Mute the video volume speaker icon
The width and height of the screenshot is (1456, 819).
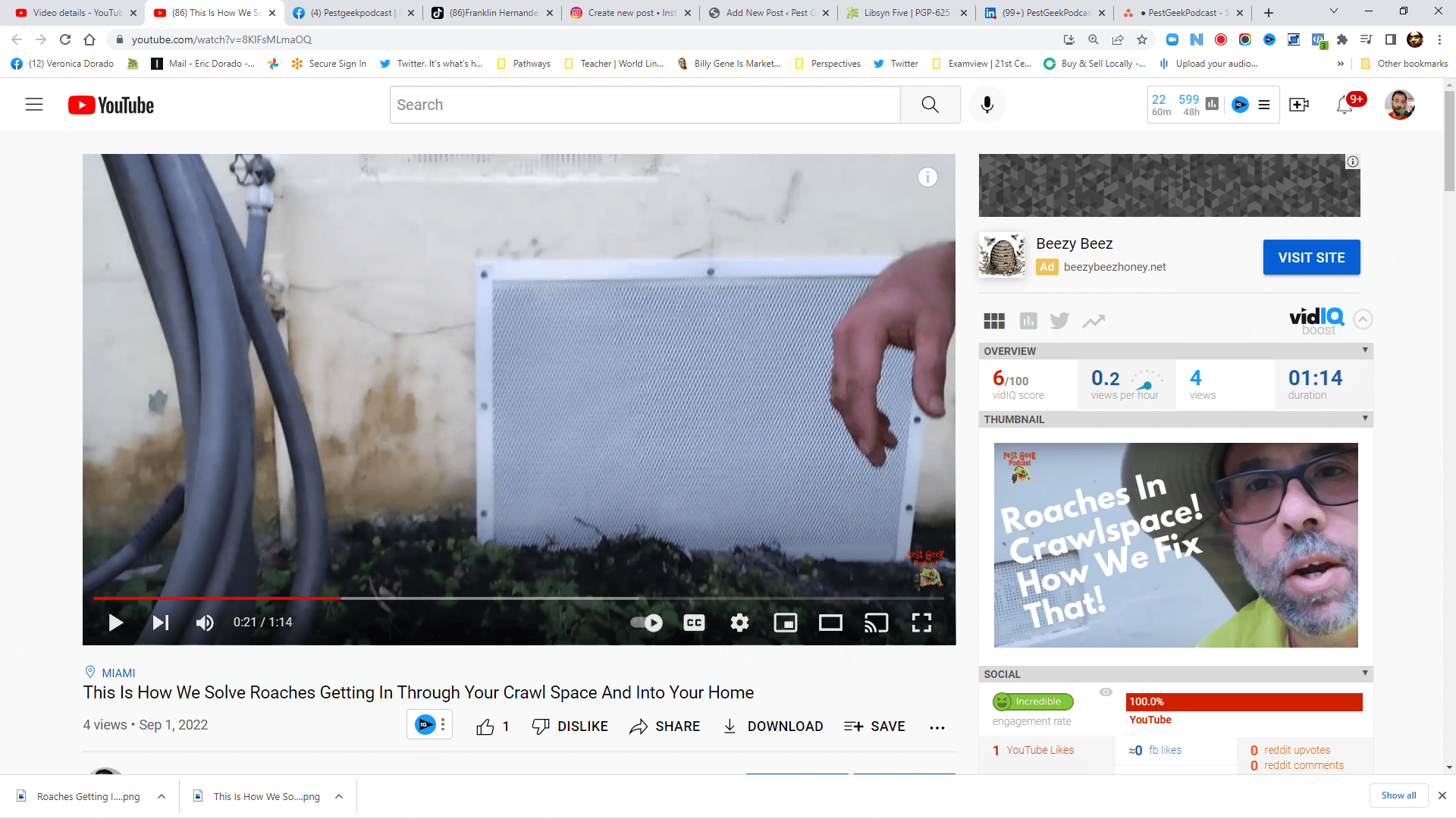(x=205, y=623)
